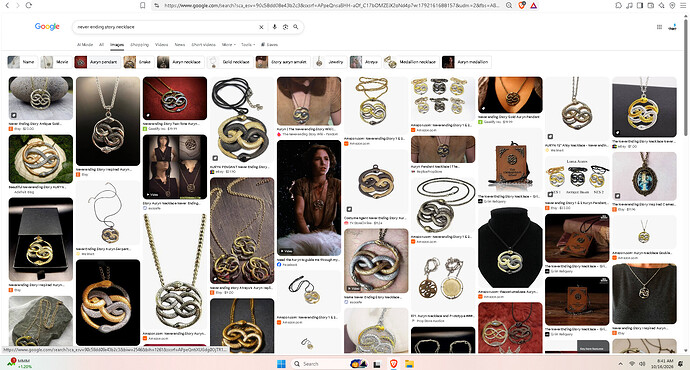
Task: Search by image with the Lens camera icon
Action: [x=285, y=27]
